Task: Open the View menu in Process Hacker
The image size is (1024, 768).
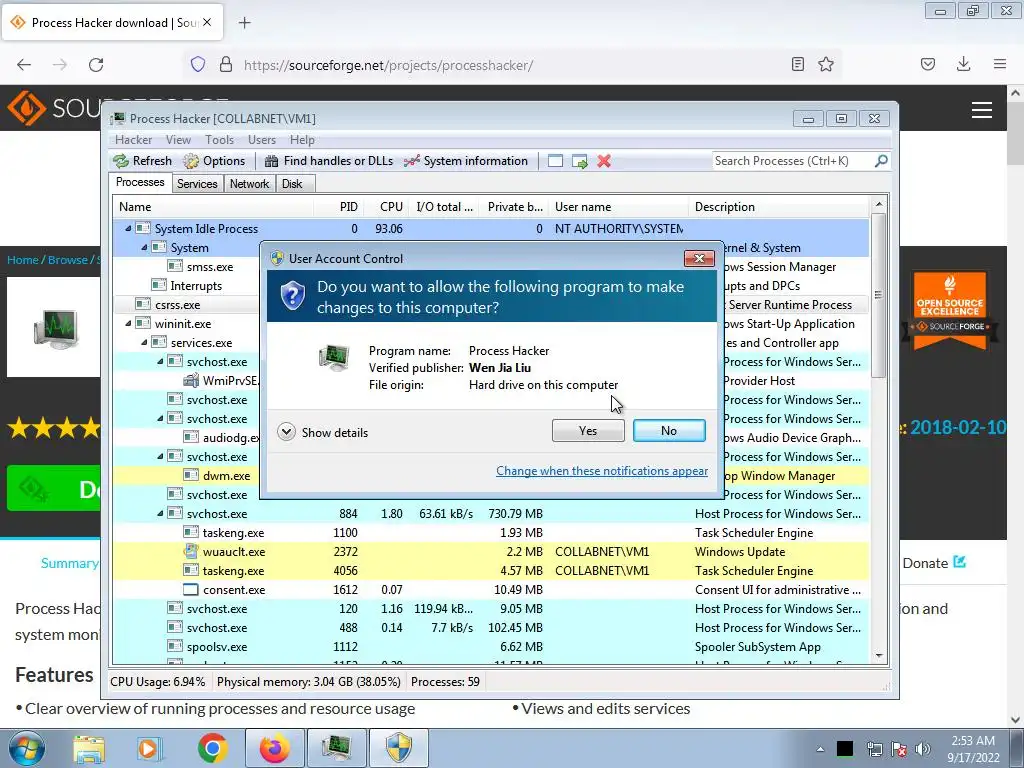Action: click(x=178, y=140)
